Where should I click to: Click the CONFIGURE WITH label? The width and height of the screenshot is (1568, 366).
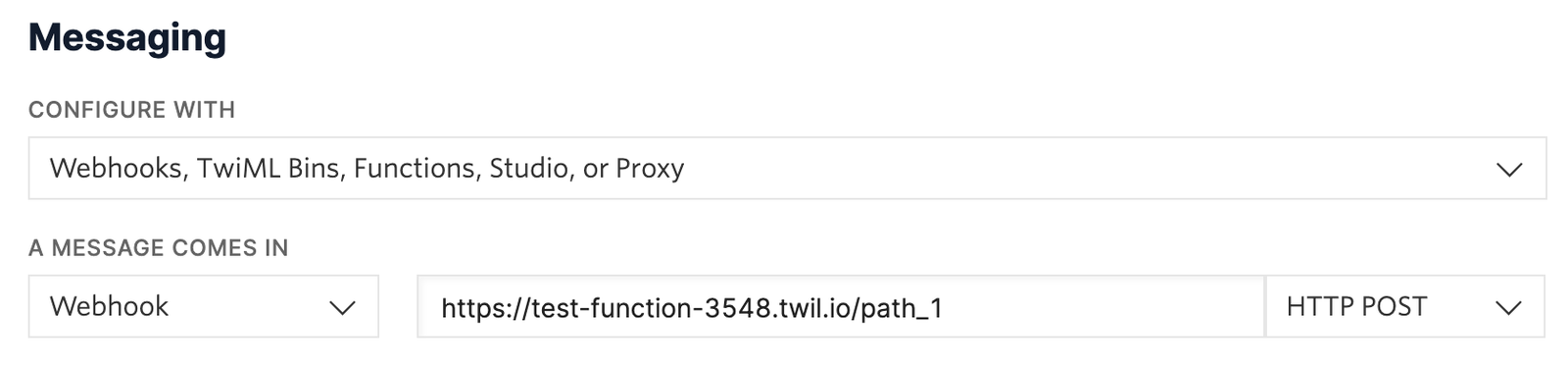131,109
